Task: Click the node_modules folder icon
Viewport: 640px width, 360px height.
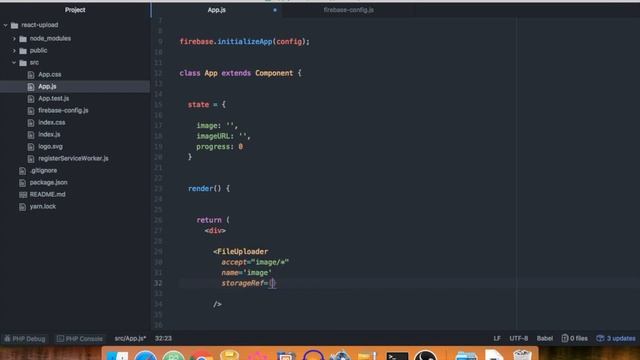Action: pyautogui.click(x=23, y=39)
